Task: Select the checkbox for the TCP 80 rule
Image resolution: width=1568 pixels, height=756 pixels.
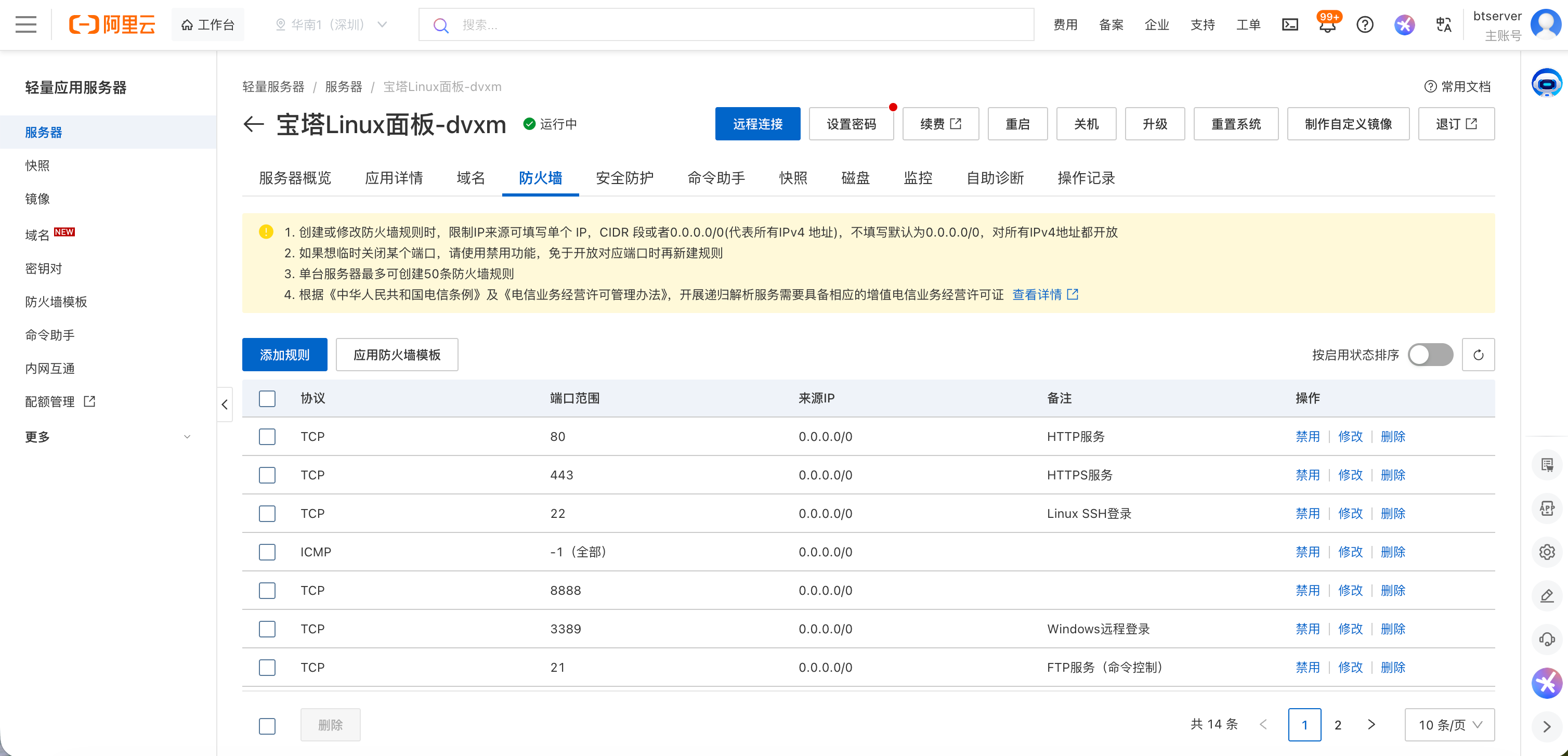Action: (267, 436)
